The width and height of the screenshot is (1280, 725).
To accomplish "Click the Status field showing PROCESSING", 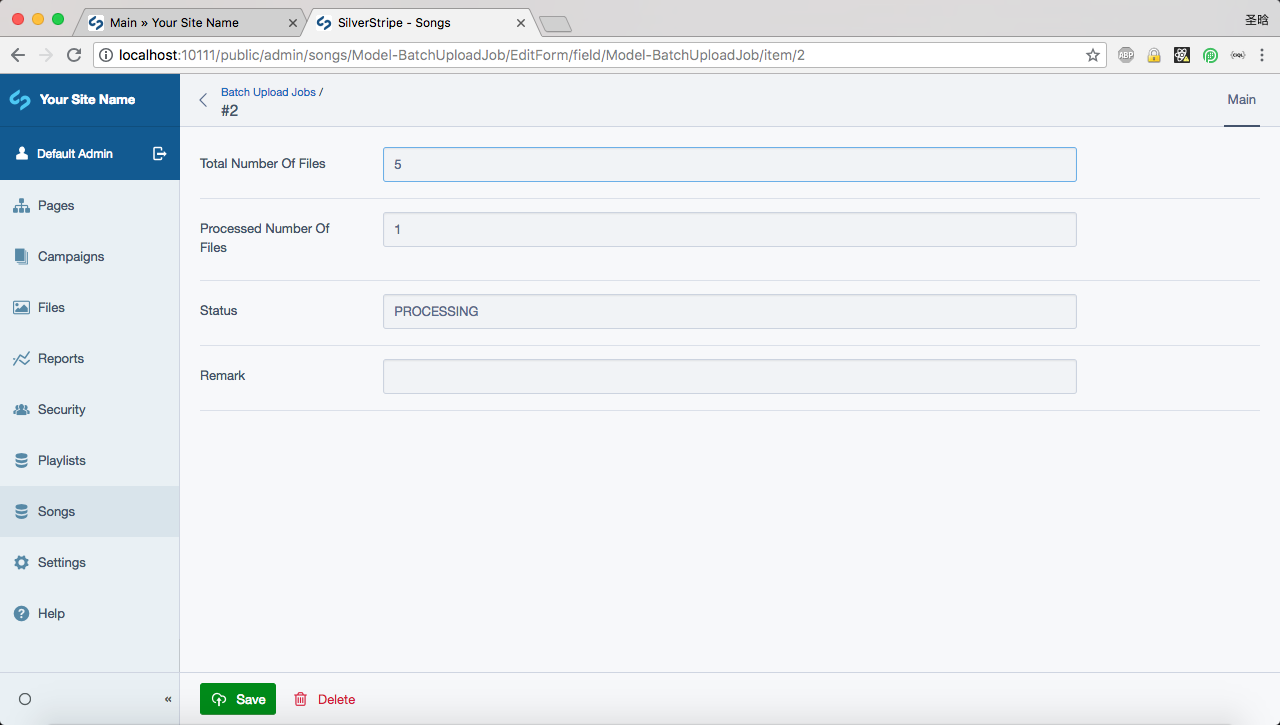I will click(x=730, y=312).
